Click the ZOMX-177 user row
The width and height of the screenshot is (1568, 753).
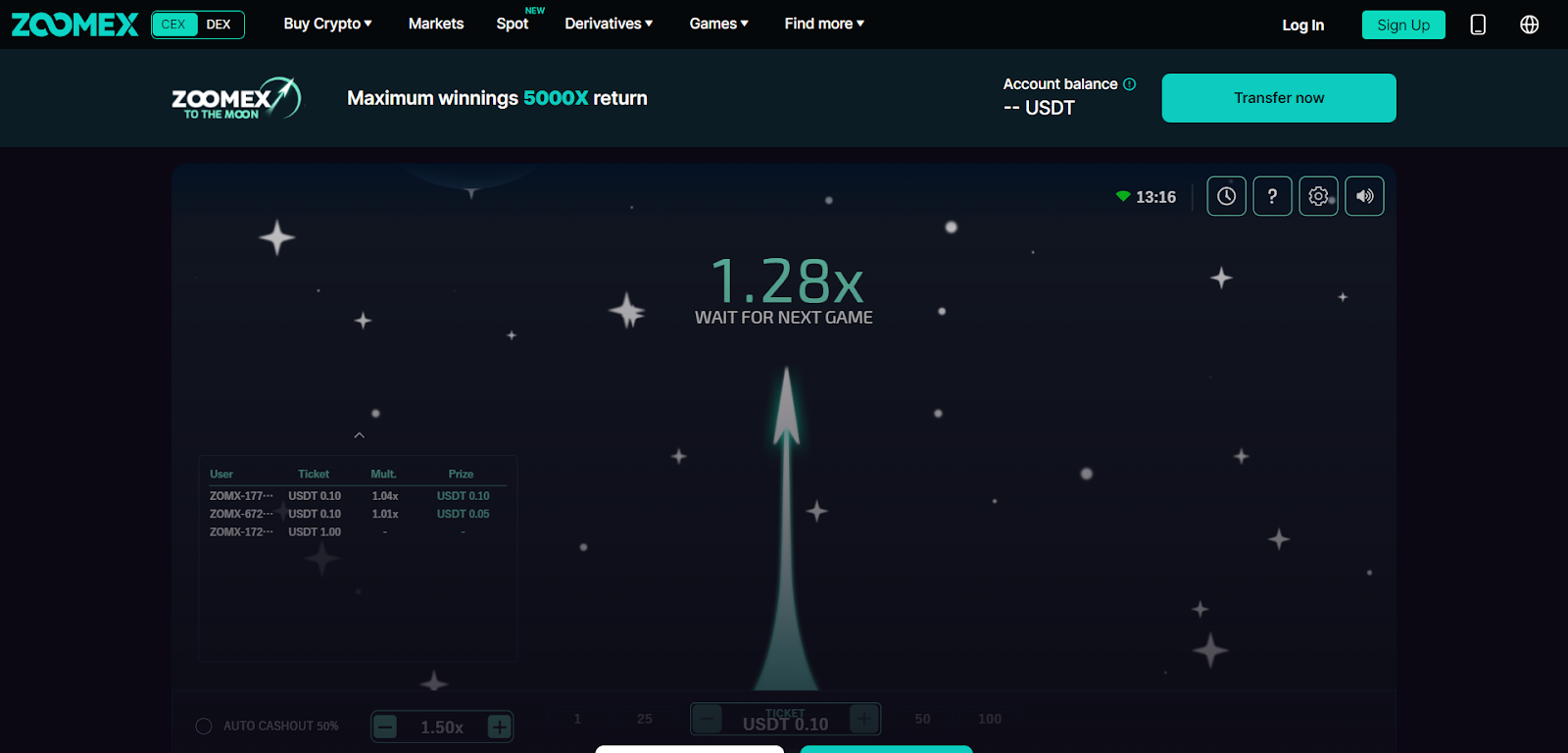pyautogui.click(x=358, y=496)
